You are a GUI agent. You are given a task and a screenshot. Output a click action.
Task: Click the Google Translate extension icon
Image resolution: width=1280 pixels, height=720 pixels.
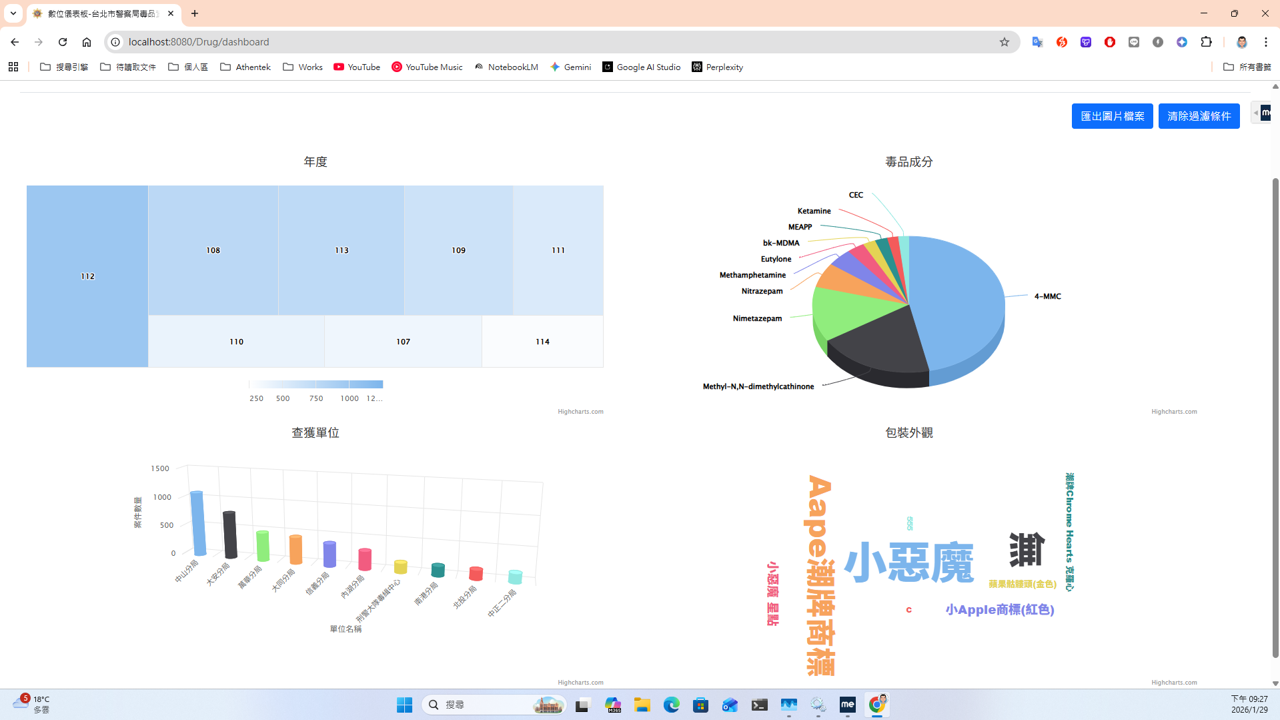pos(1037,42)
